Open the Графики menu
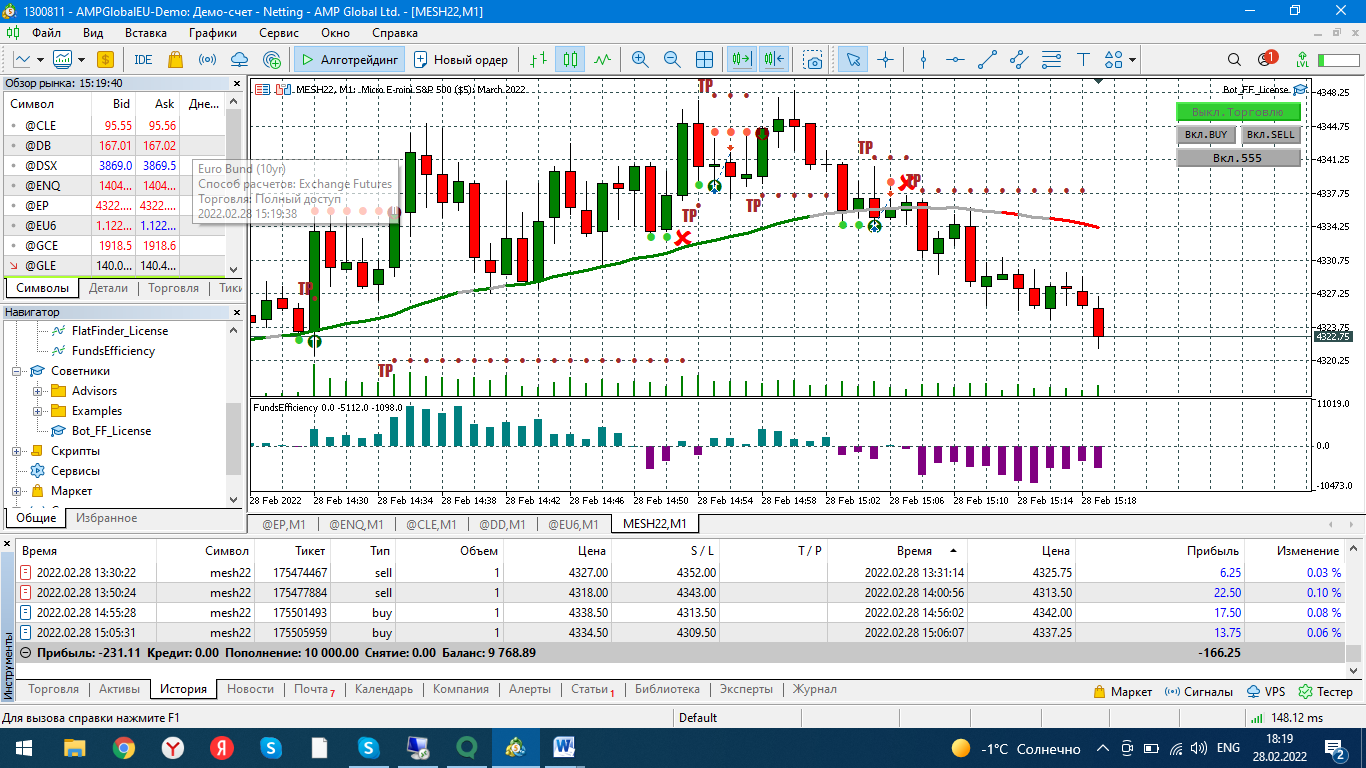Screen dimensions: 1366x768 tap(212, 32)
